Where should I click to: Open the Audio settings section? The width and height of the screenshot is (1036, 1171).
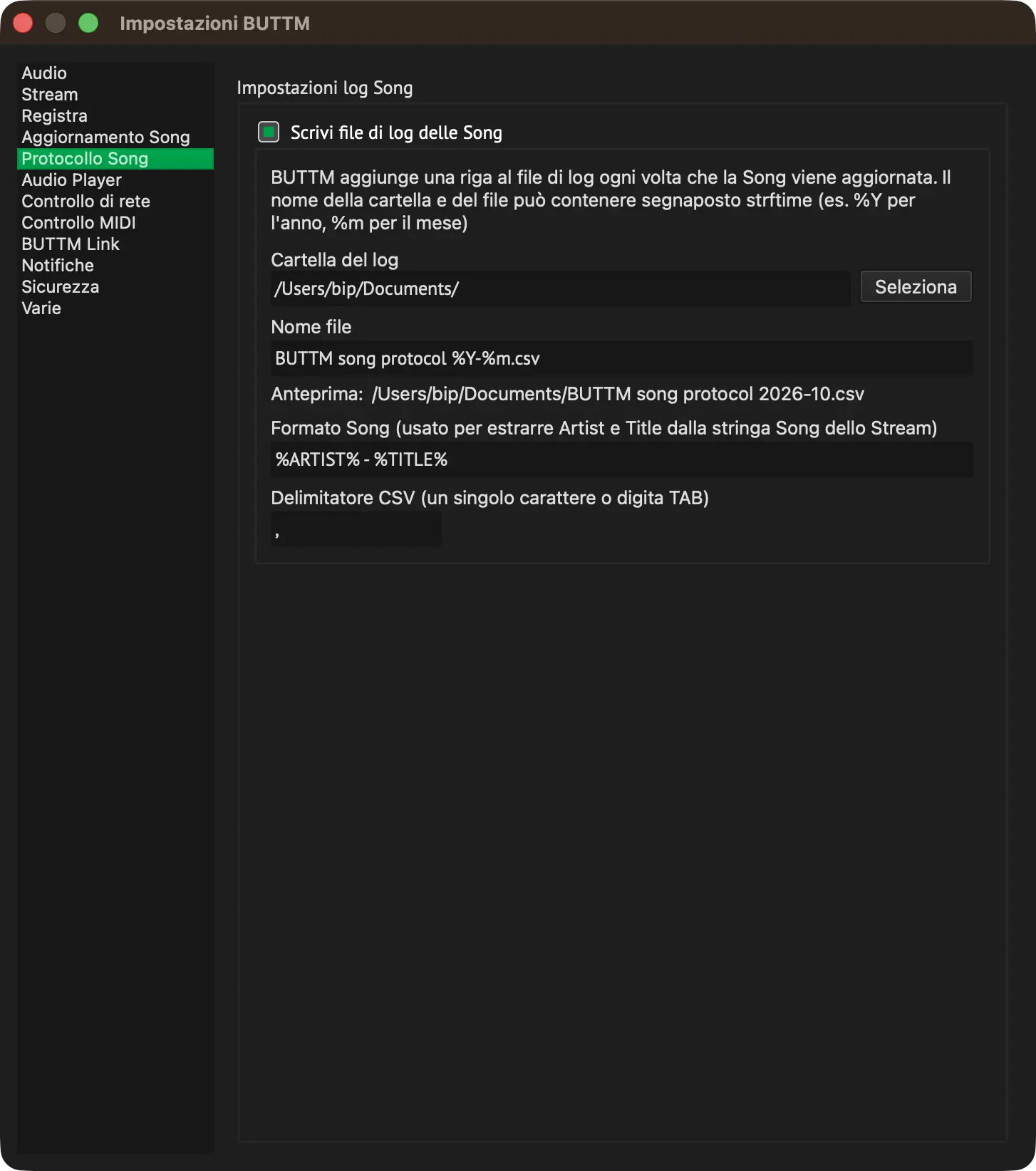[115, 73]
